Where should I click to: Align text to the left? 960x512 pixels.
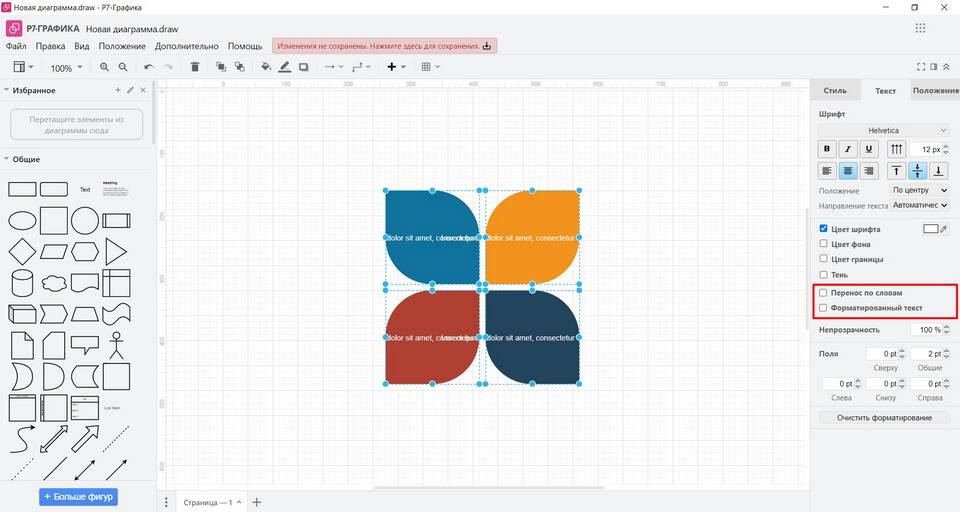(826, 171)
